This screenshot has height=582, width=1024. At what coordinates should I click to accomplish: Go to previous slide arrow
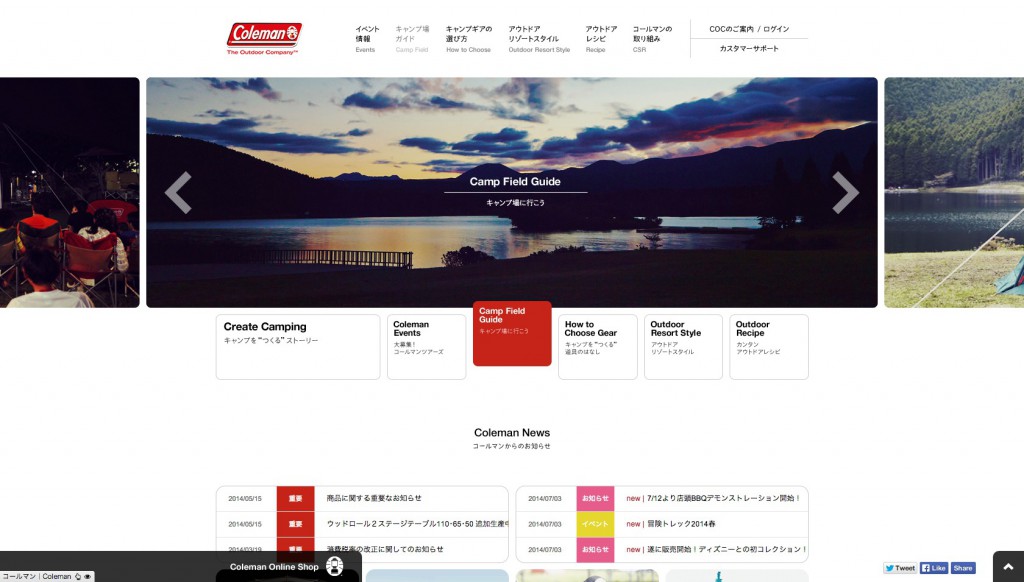point(178,193)
